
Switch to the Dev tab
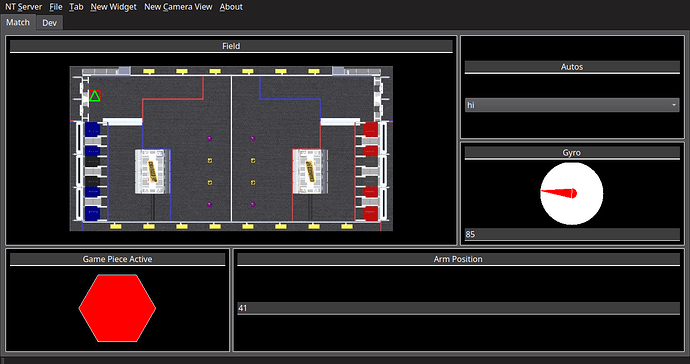pyautogui.click(x=49, y=23)
